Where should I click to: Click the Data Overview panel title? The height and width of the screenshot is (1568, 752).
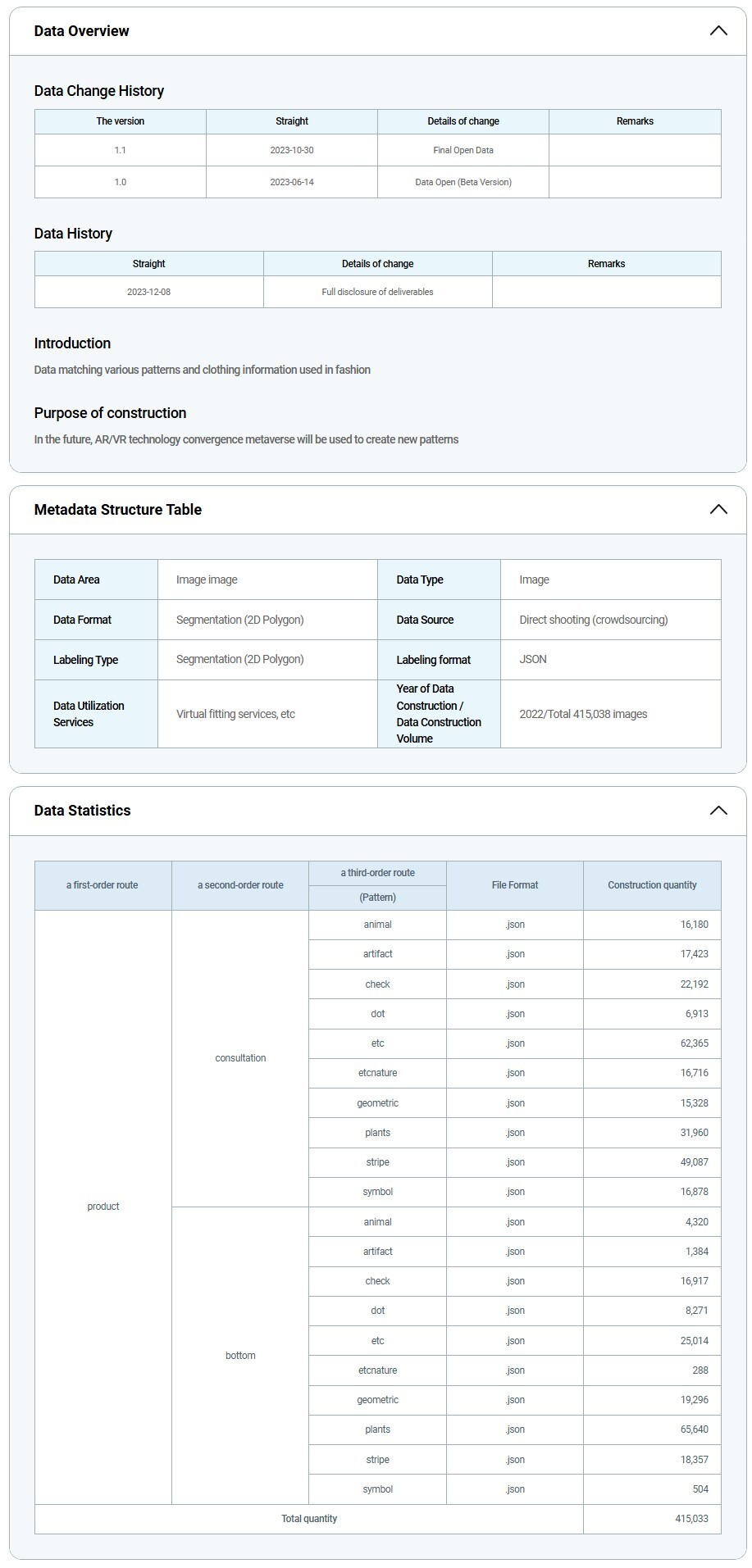pyautogui.click(x=81, y=31)
